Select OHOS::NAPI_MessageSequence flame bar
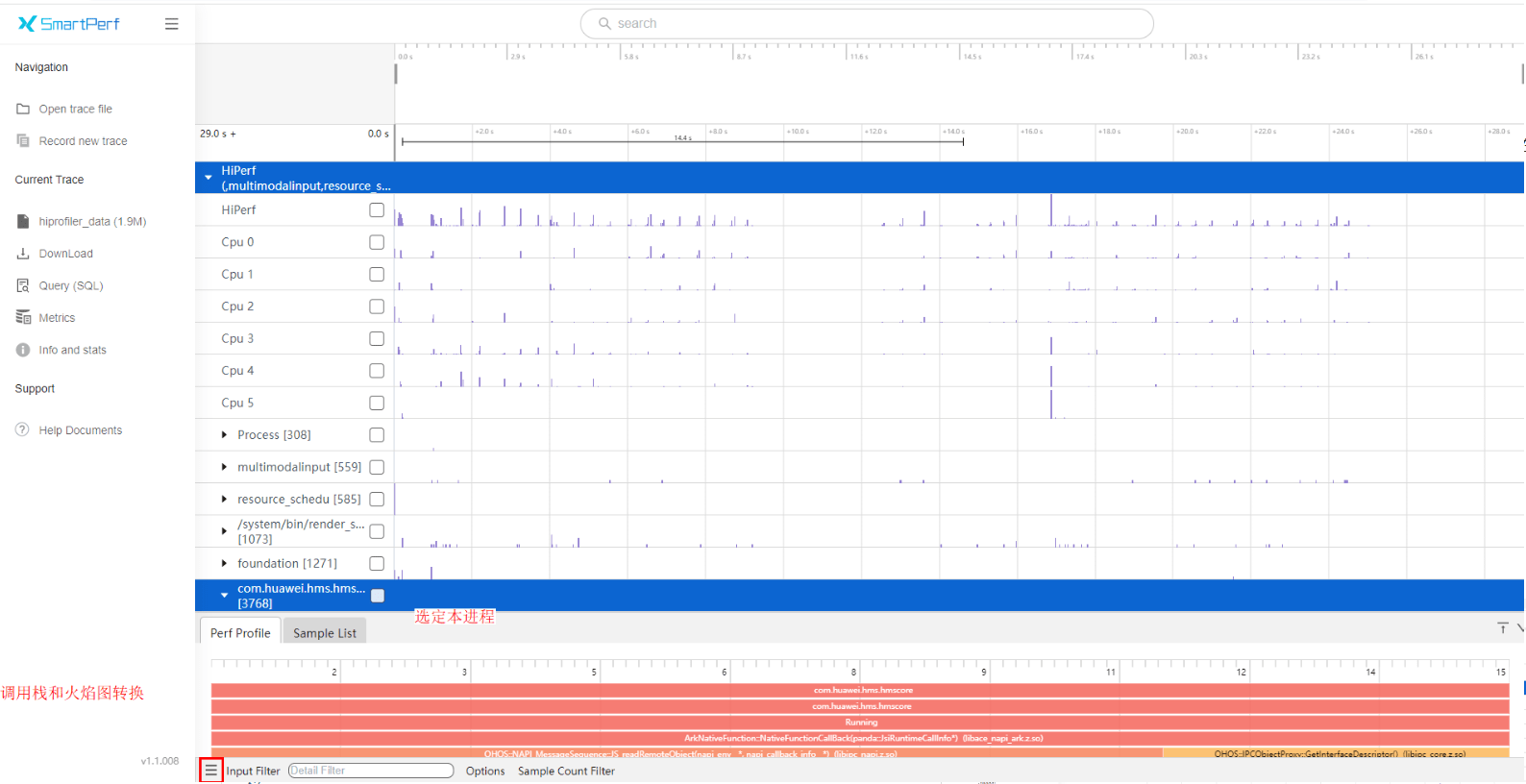1526x784 pixels. pyautogui.click(x=687, y=753)
